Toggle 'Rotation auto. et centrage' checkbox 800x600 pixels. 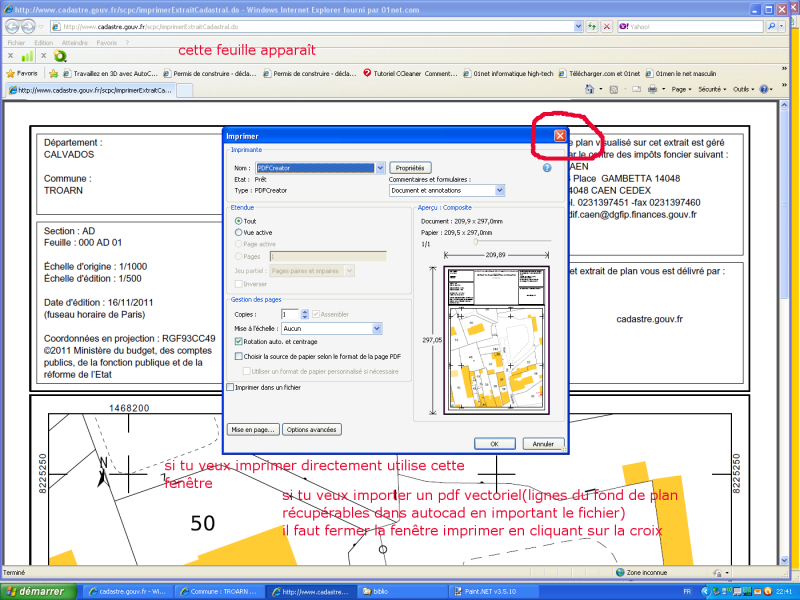coord(238,341)
